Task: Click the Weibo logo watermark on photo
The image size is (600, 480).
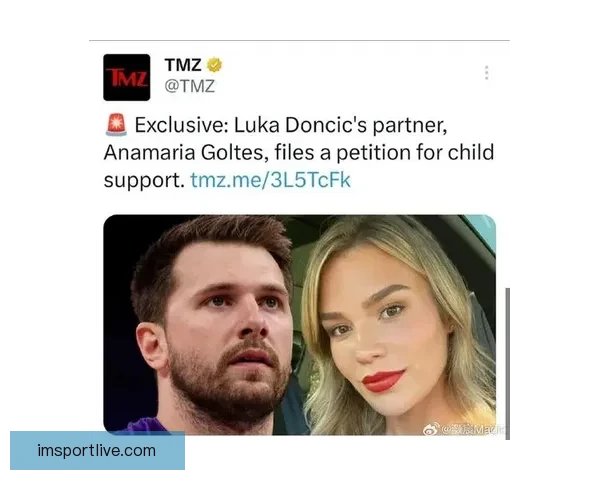Action: pos(431,428)
